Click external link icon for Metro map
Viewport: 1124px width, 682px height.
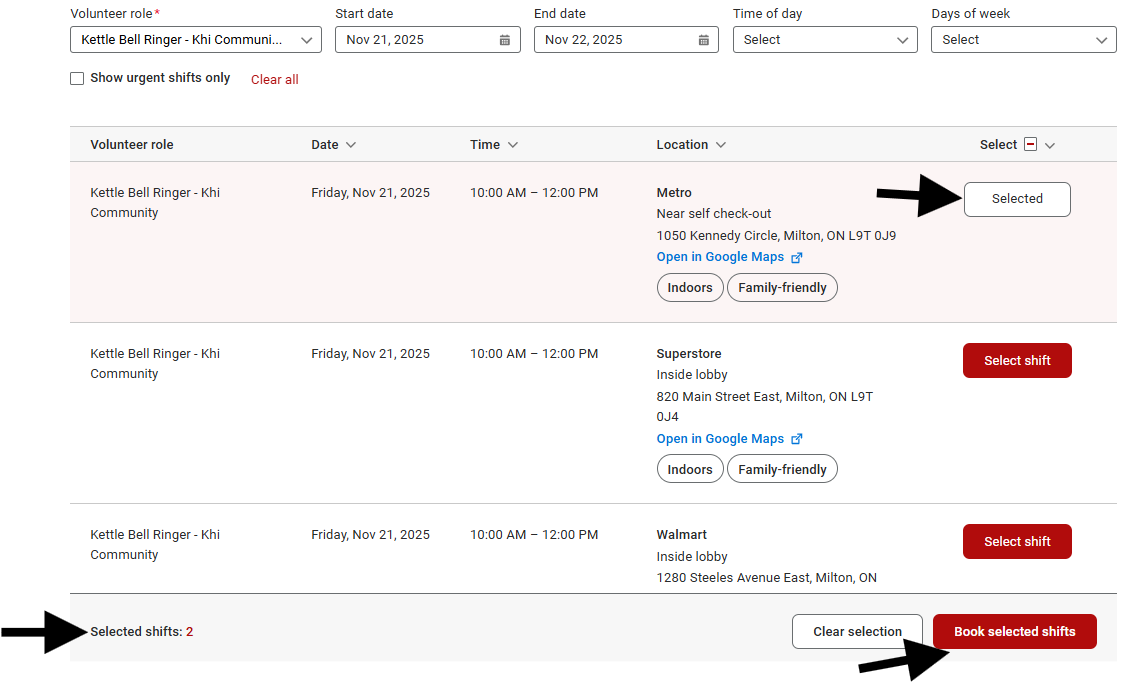(797, 257)
